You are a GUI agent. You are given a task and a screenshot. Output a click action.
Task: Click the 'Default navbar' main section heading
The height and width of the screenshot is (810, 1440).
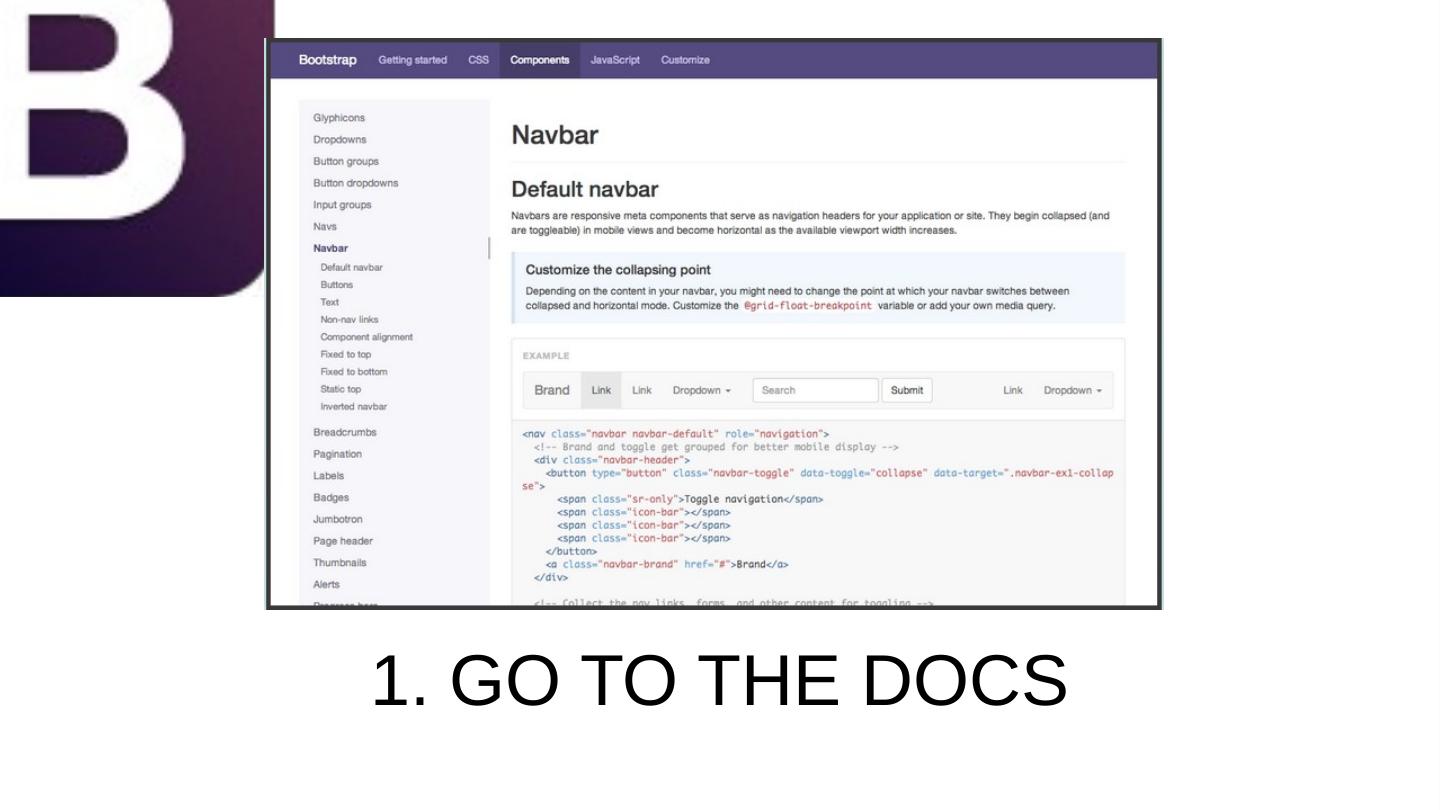click(x=585, y=189)
